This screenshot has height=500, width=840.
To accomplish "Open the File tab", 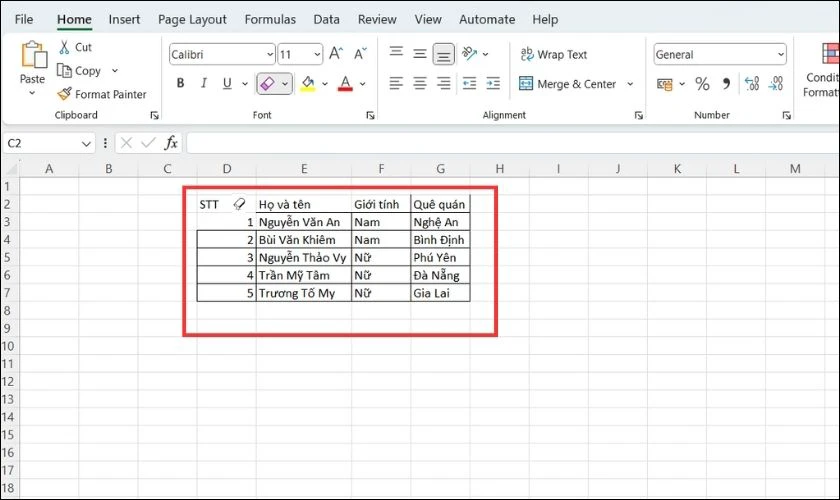I will pos(24,19).
